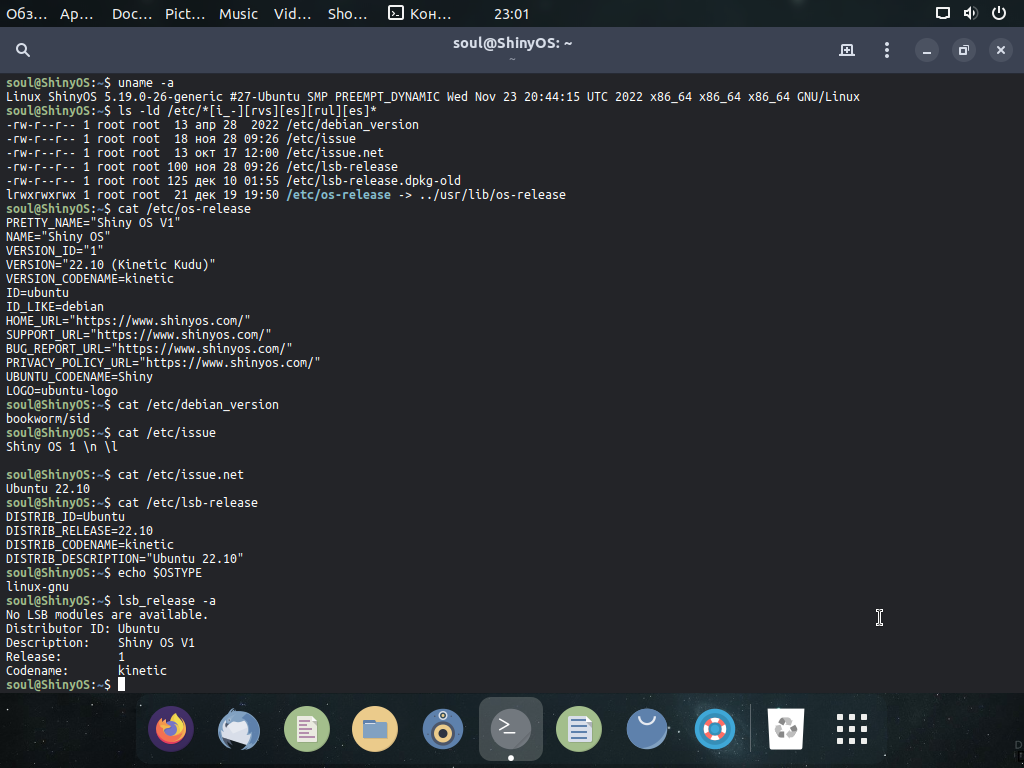The width and height of the screenshot is (1024, 768).
Task: Click the last empty terminal prompt
Action: [65, 684]
